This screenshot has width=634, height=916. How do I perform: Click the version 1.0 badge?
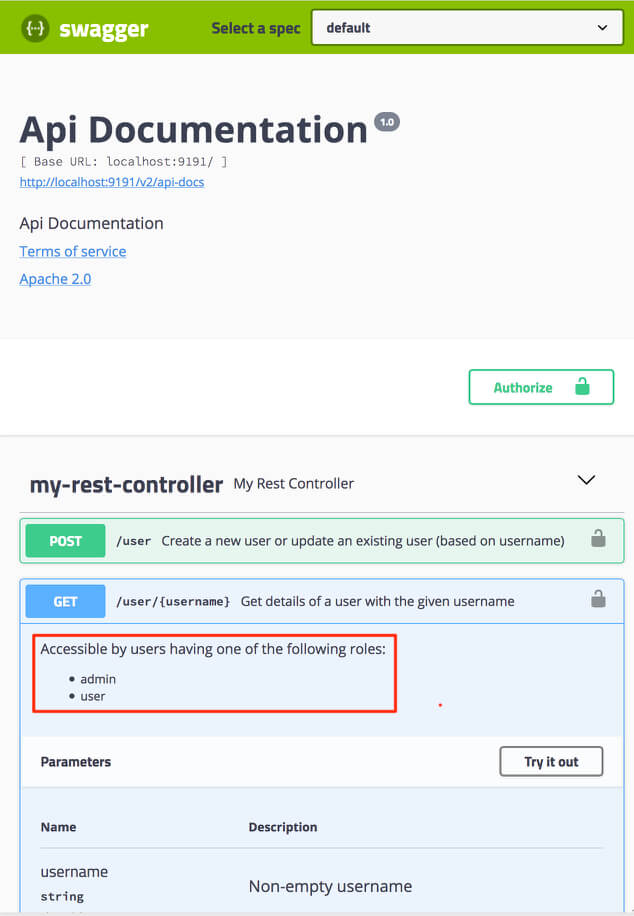[x=386, y=122]
